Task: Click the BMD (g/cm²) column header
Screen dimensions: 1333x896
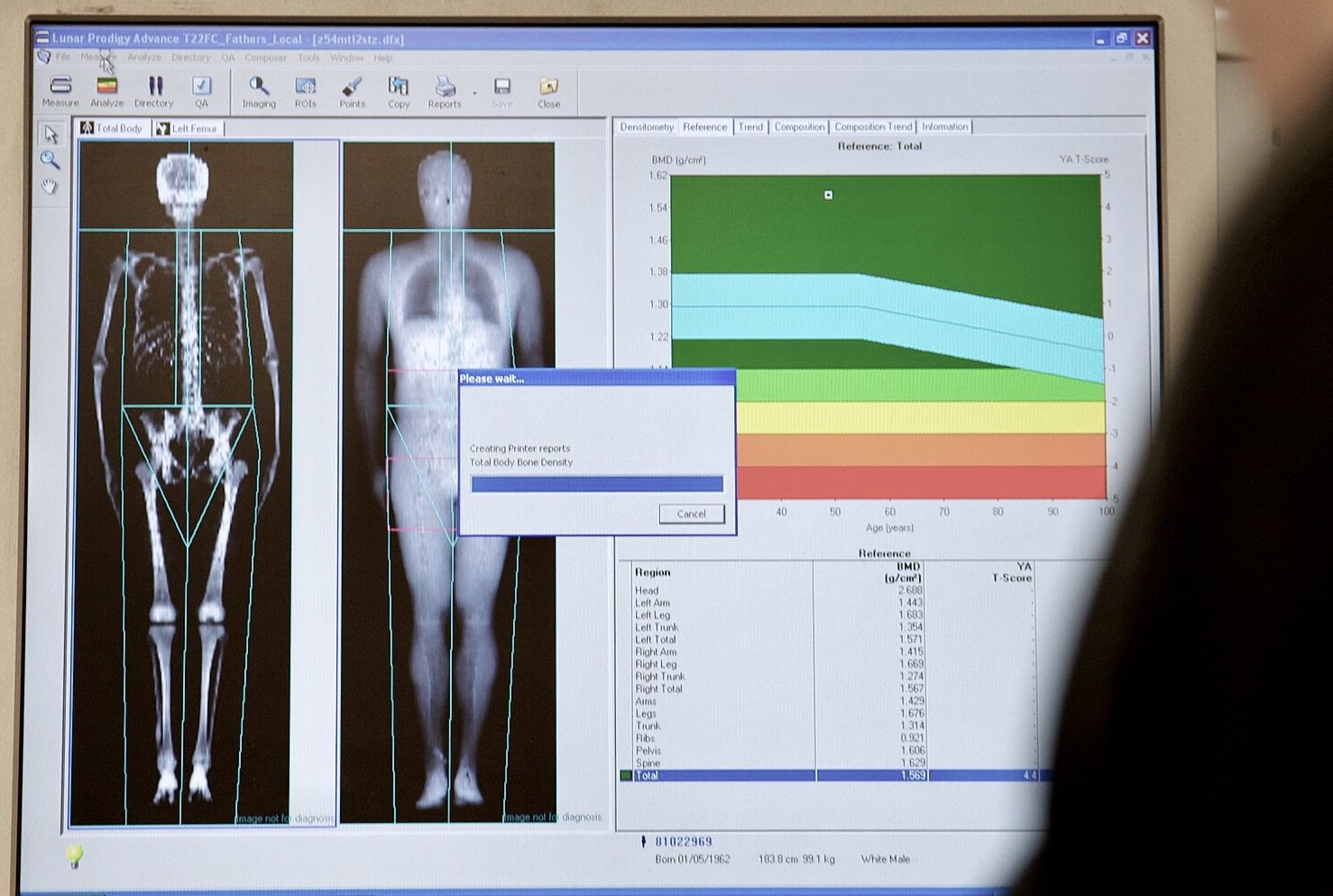Action: (903, 572)
